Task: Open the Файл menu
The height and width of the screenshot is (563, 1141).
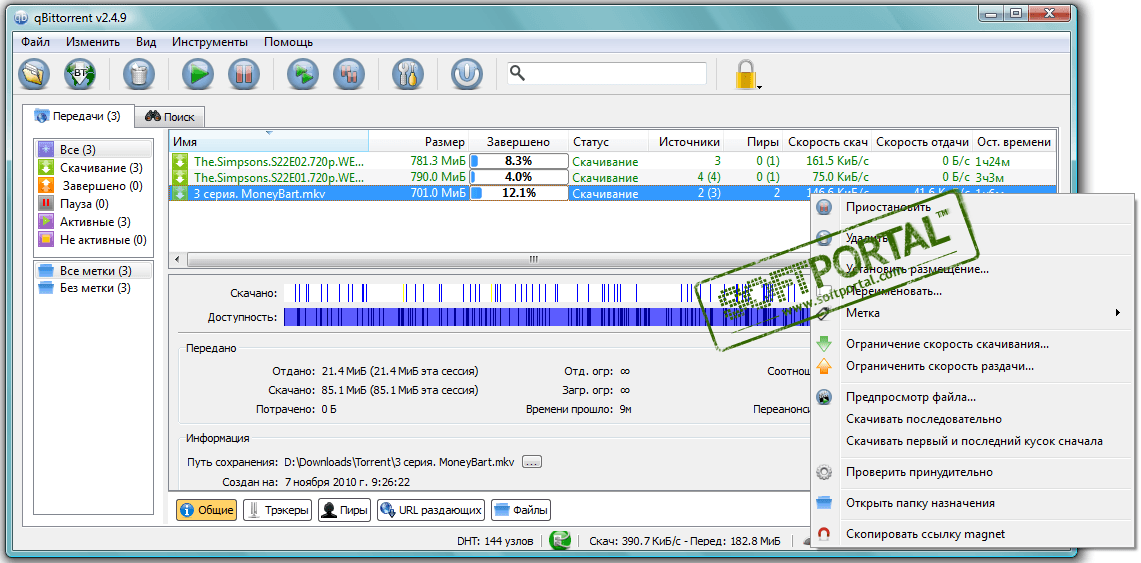Action: tap(35, 41)
